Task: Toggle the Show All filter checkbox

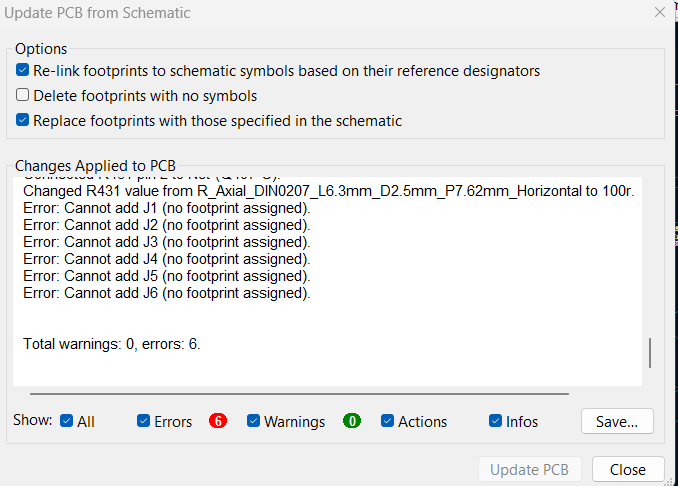Action: [x=67, y=421]
